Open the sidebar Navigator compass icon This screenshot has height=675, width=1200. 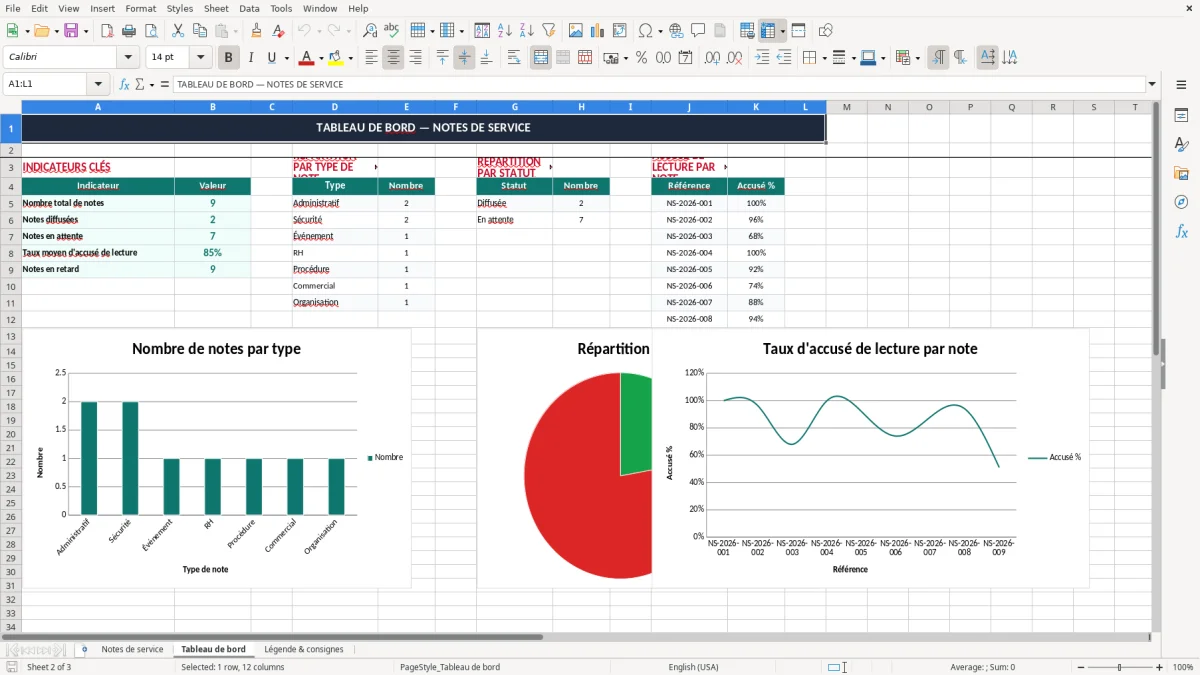1181,202
